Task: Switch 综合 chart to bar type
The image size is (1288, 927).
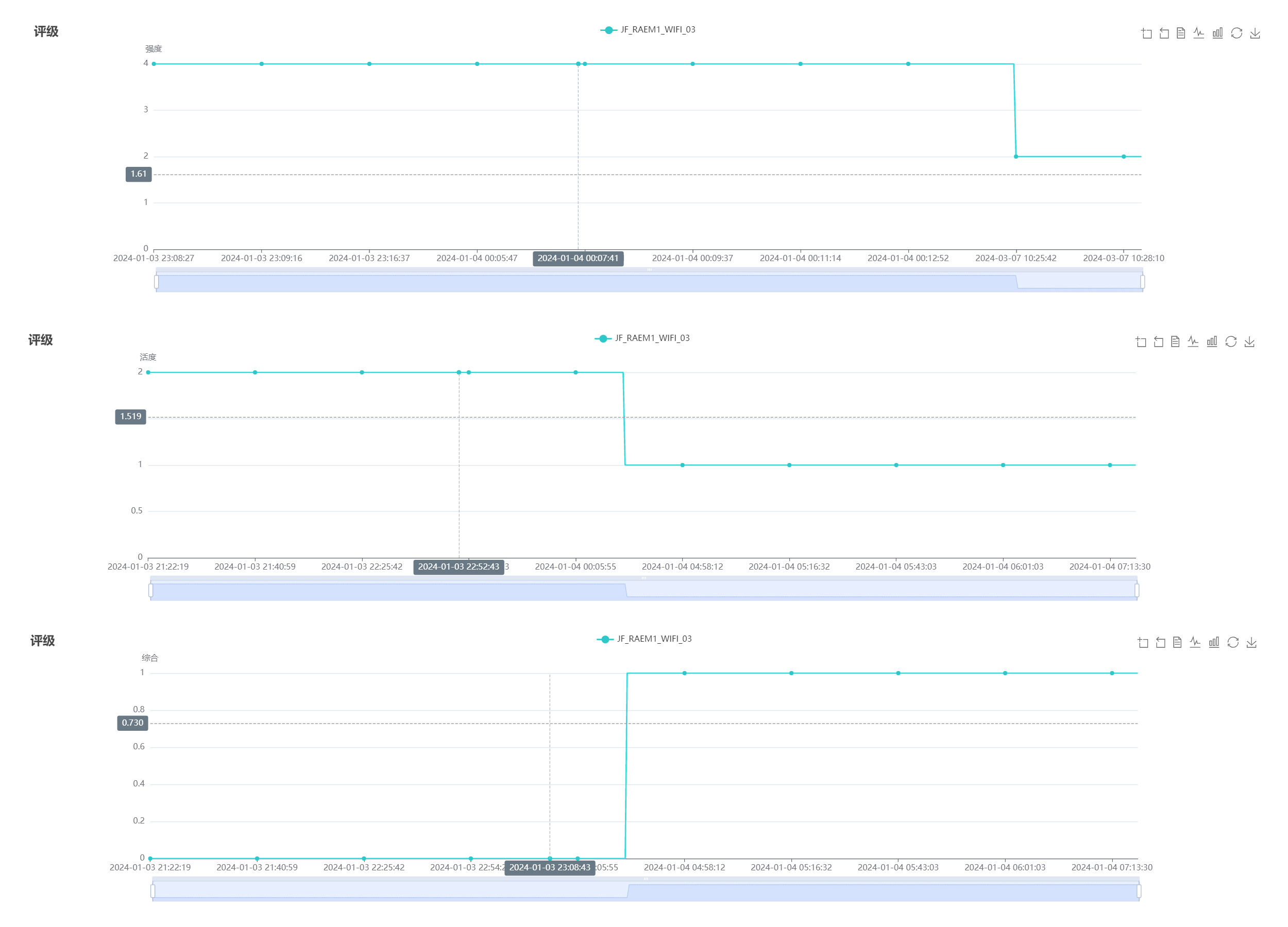Action: tap(1214, 643)
